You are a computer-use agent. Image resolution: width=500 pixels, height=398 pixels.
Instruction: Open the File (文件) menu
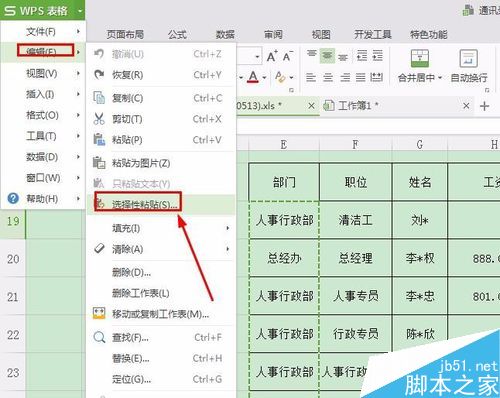[42, 32]
